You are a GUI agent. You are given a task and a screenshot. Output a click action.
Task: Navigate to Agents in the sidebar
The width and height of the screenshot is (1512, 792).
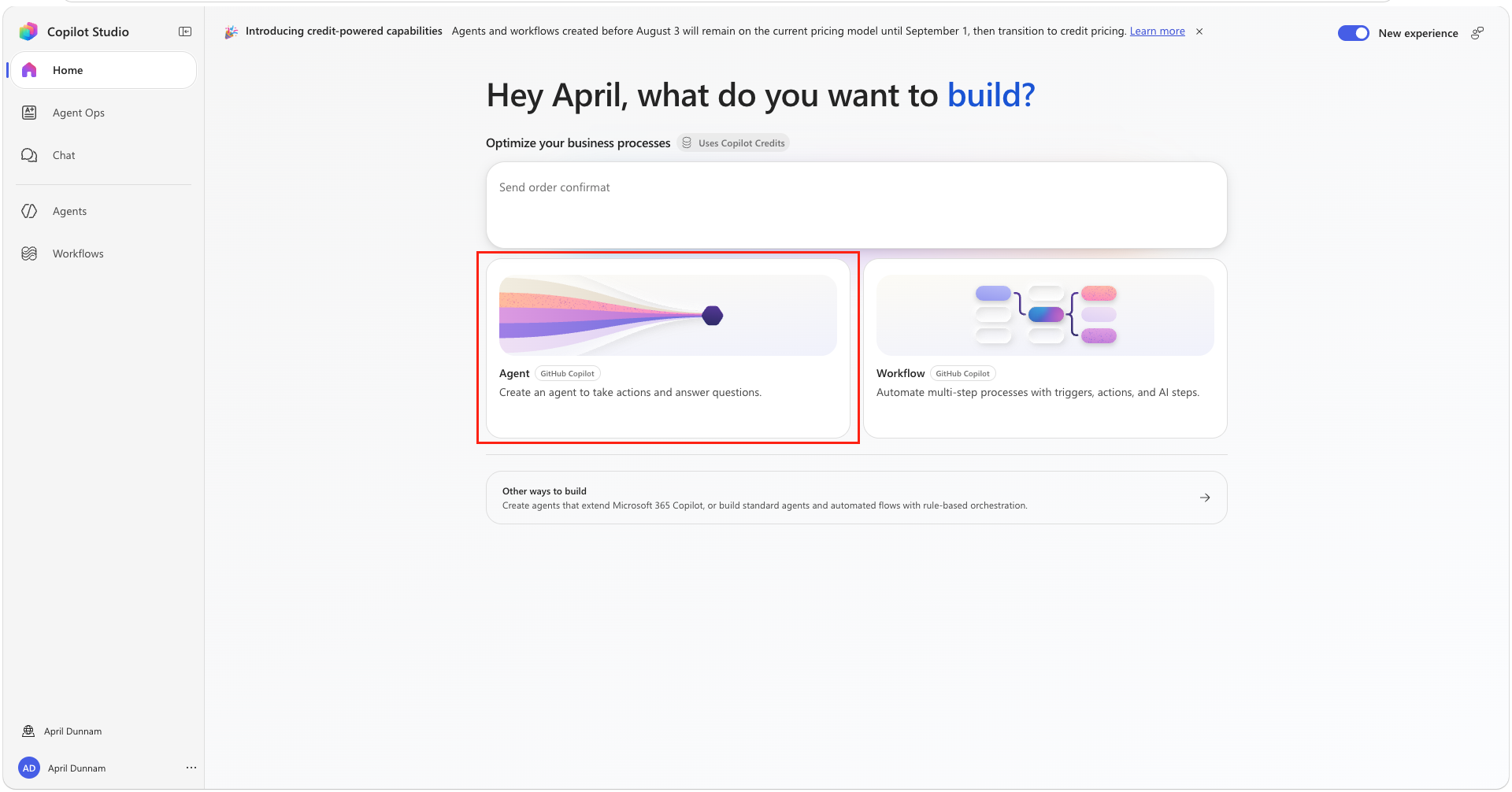(x=103, y=211)
